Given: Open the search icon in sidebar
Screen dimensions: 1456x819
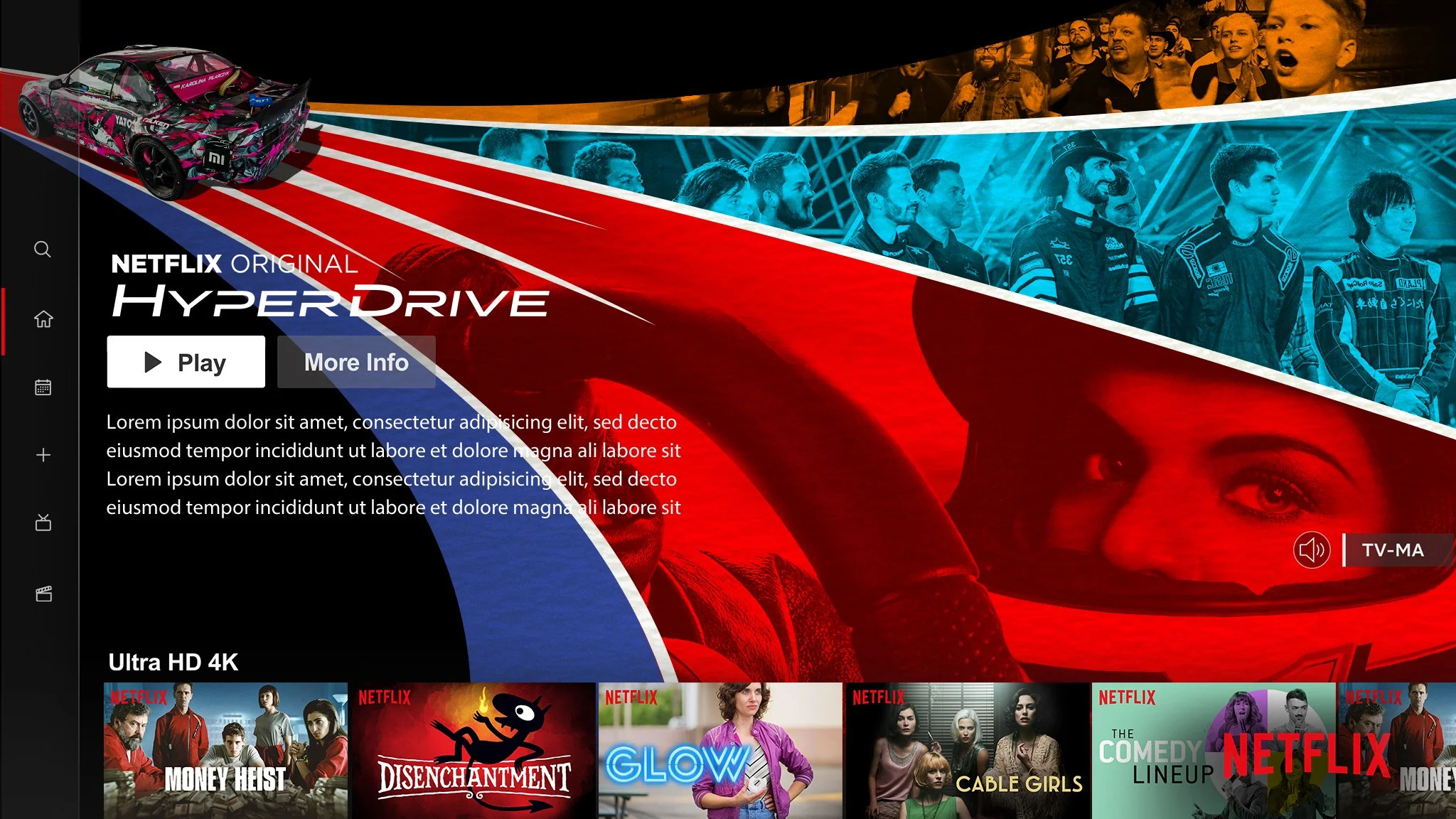Looking at the screenshot, I should tap(43, 250).
